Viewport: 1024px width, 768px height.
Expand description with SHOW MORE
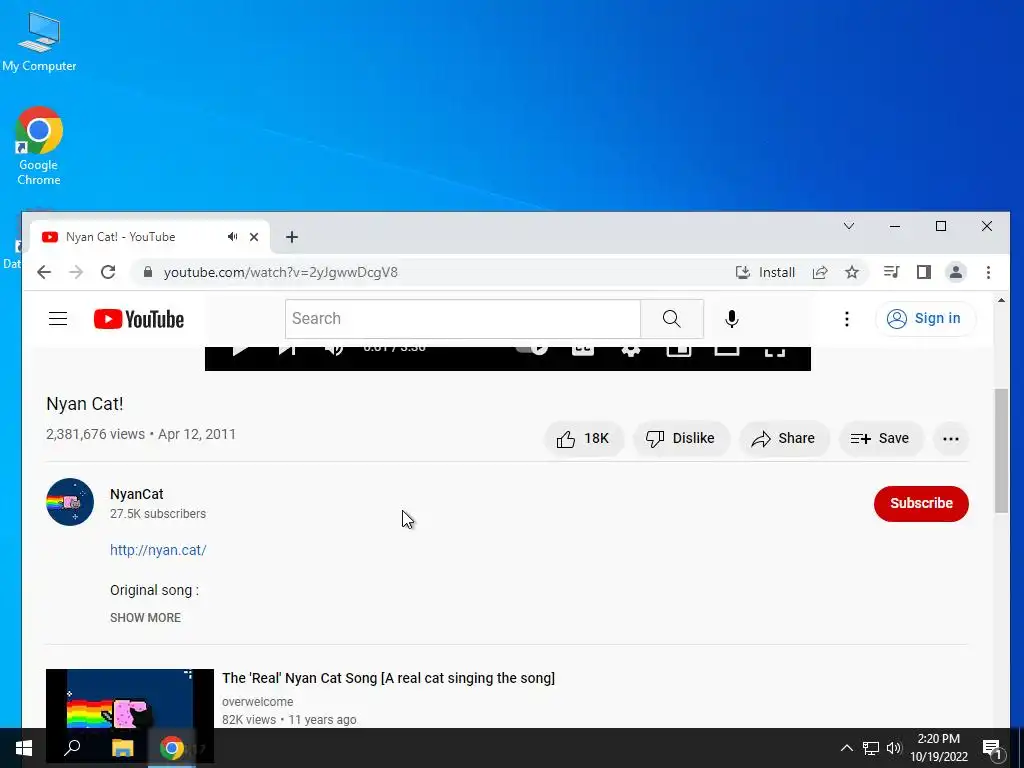pyautogui.click(x=145, y=618)
